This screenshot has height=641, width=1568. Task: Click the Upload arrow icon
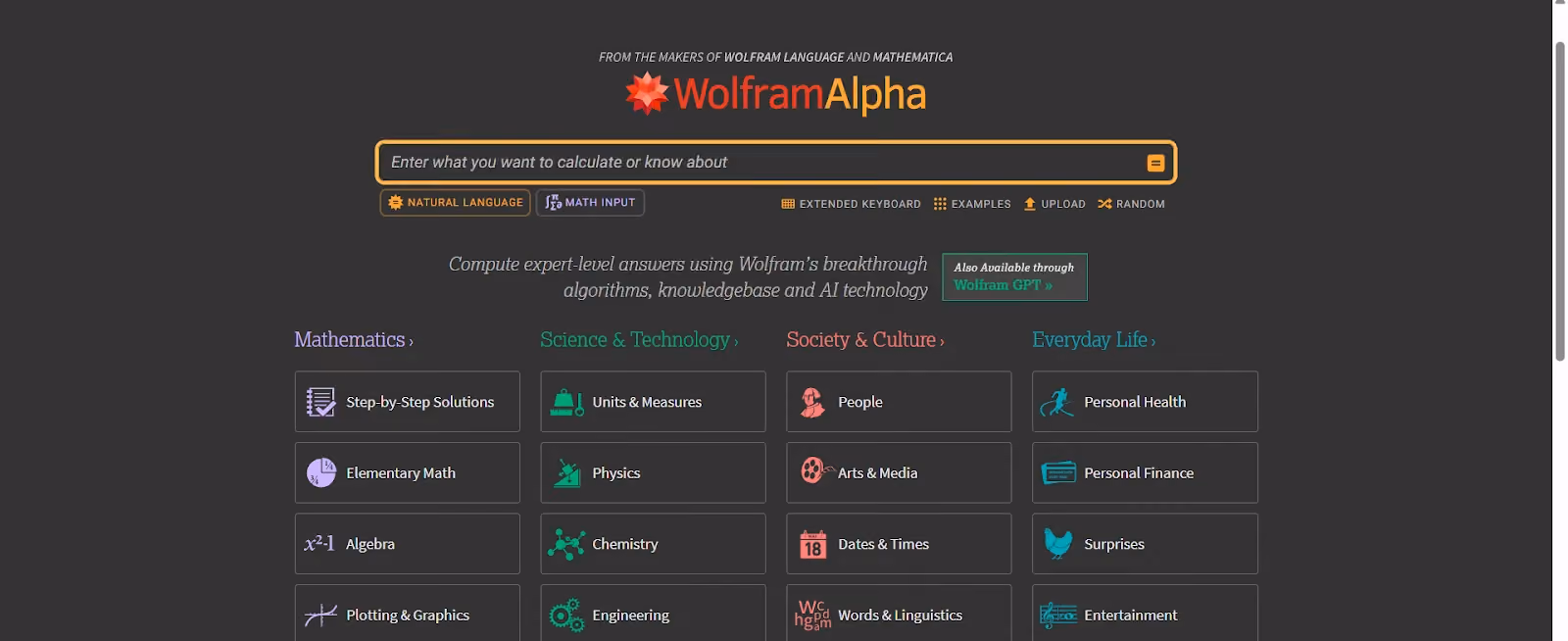coord(1030,204)
